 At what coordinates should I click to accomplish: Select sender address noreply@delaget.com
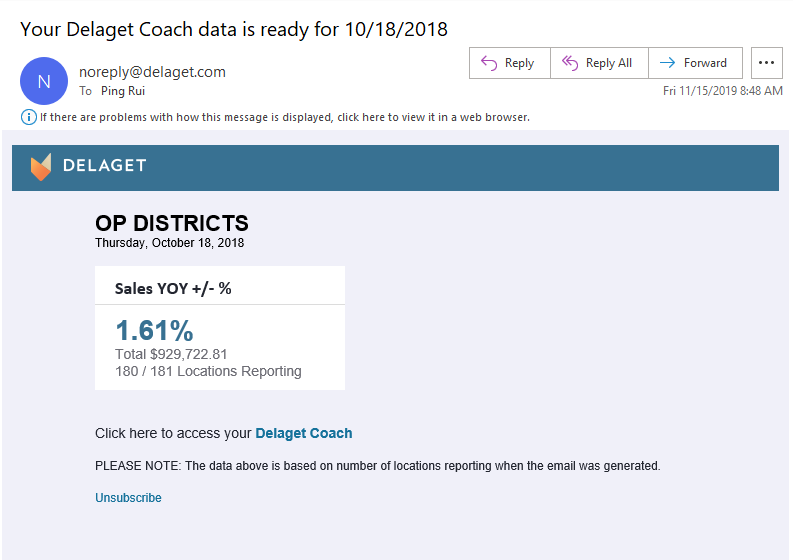tap(152, 72)
